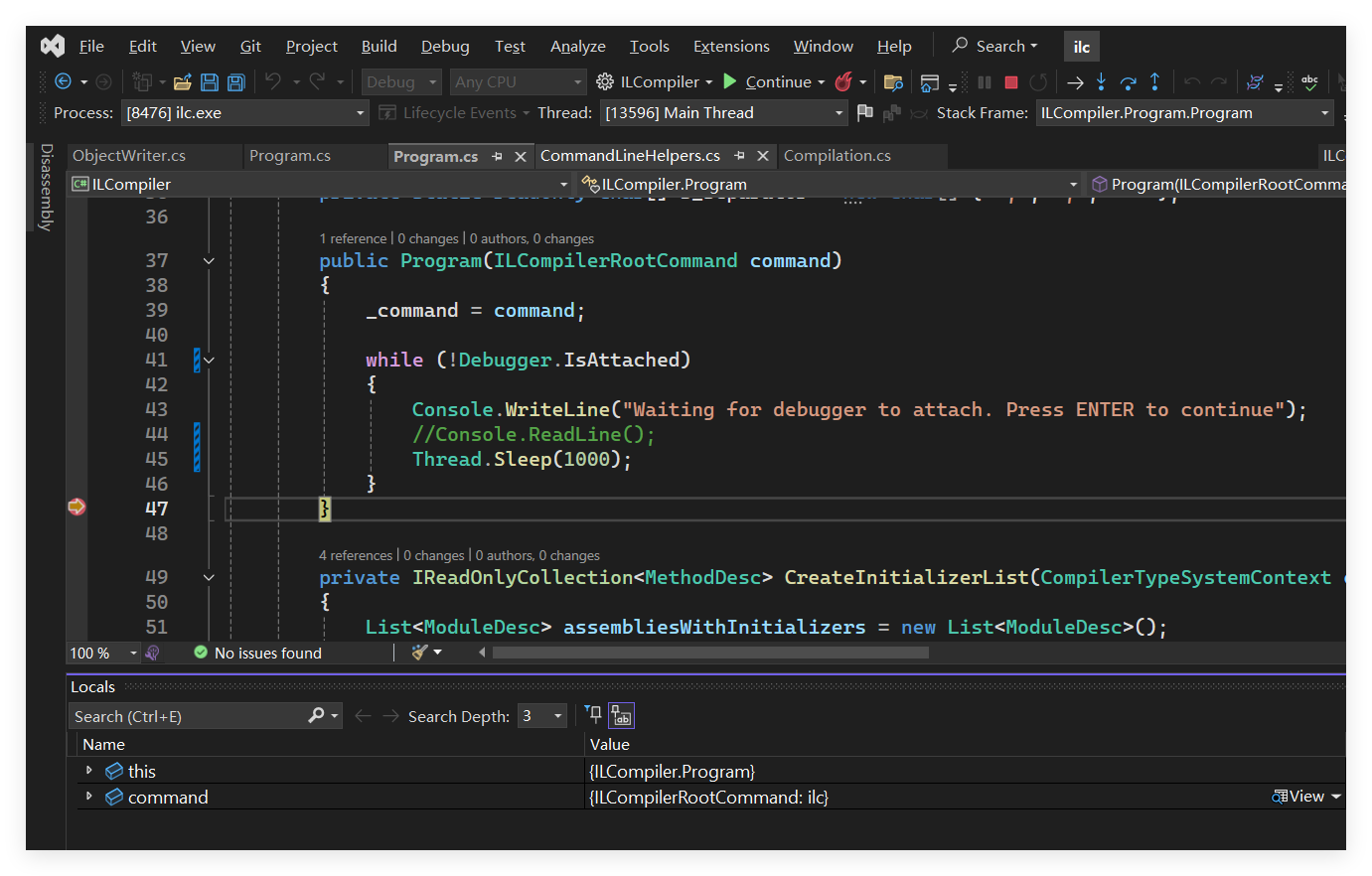Click the code cleanup broom icon

click(420, 653)
